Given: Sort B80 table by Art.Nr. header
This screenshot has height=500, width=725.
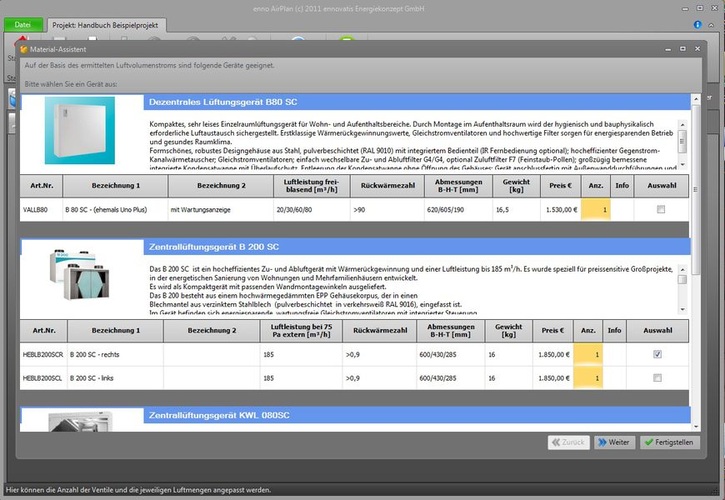Looking at the screenshot, I should (42, 185).
